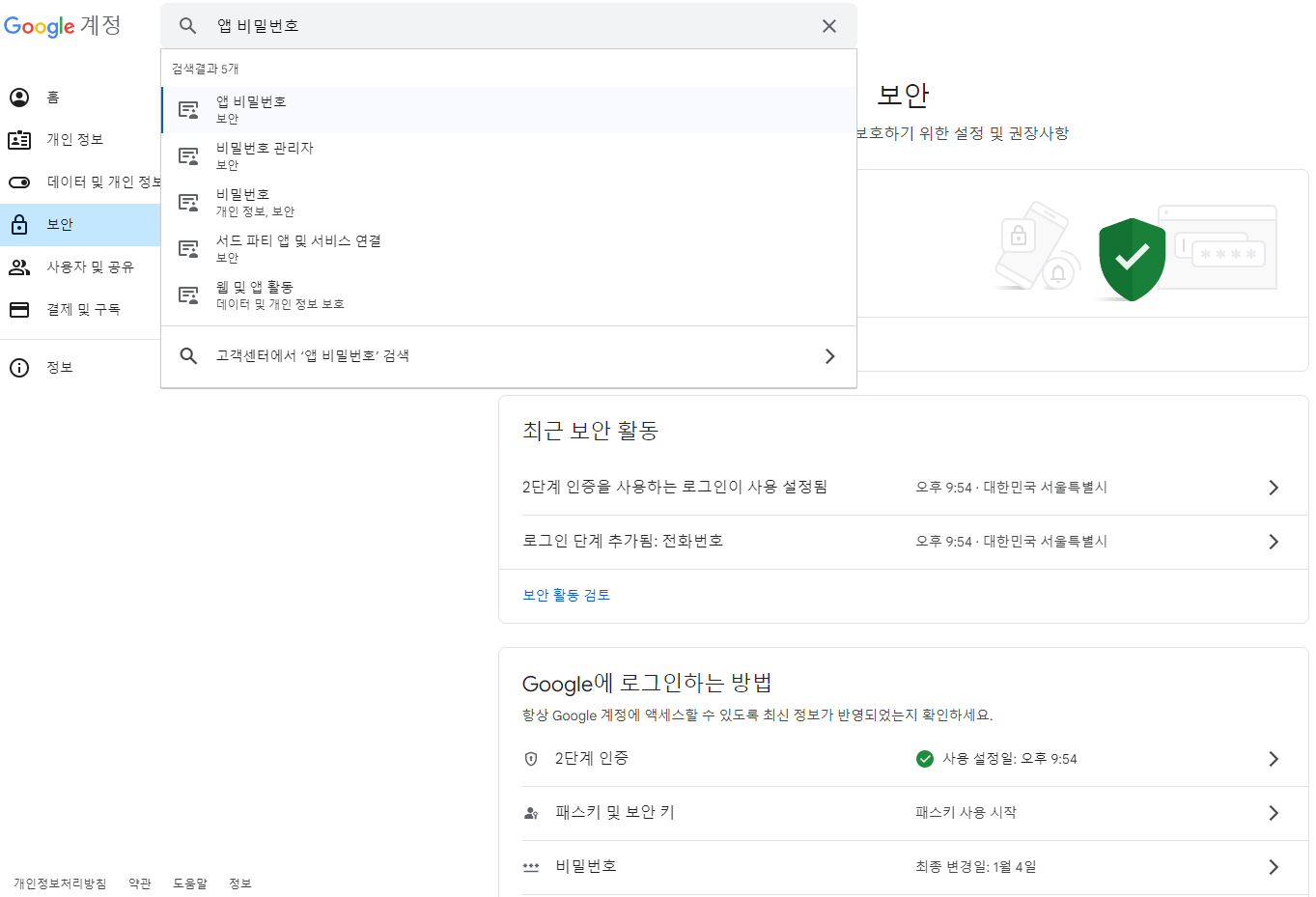Open 사용자 및 공유 section
Viewport: 1316px width, 897px height.
point(80,267)
